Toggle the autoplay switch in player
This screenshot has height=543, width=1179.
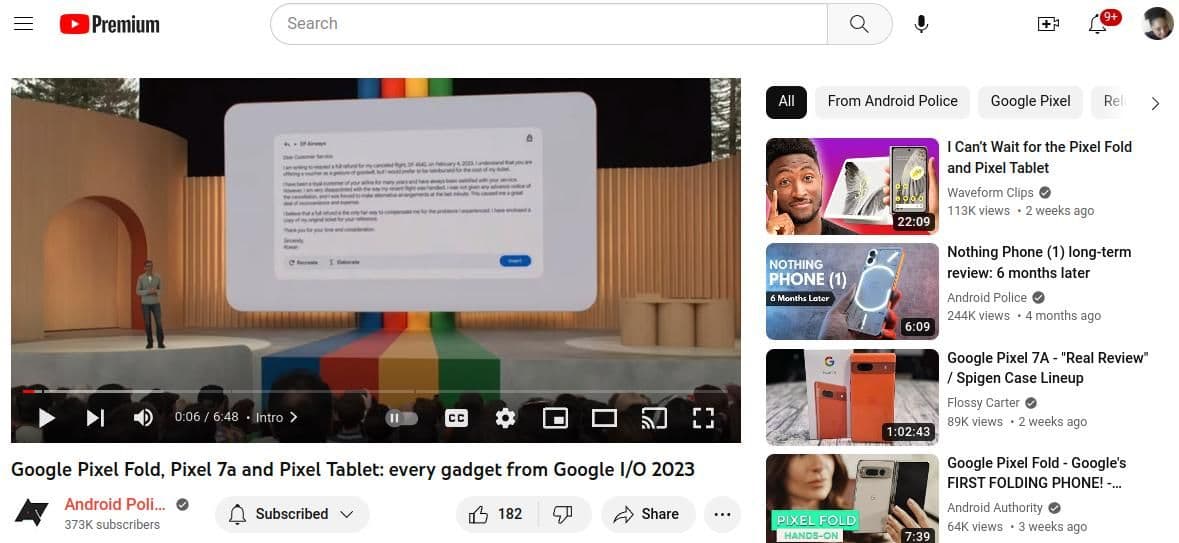[402, 417]
